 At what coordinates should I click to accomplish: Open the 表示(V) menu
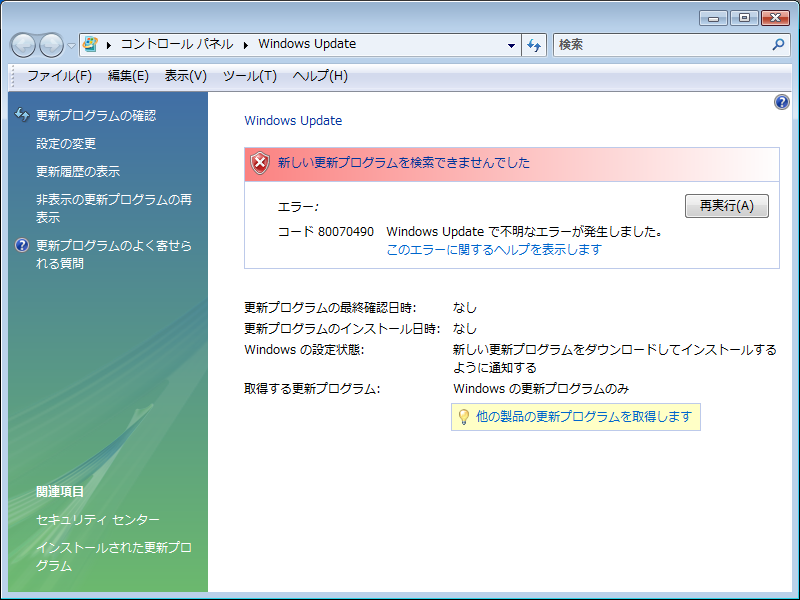[185, 76]
